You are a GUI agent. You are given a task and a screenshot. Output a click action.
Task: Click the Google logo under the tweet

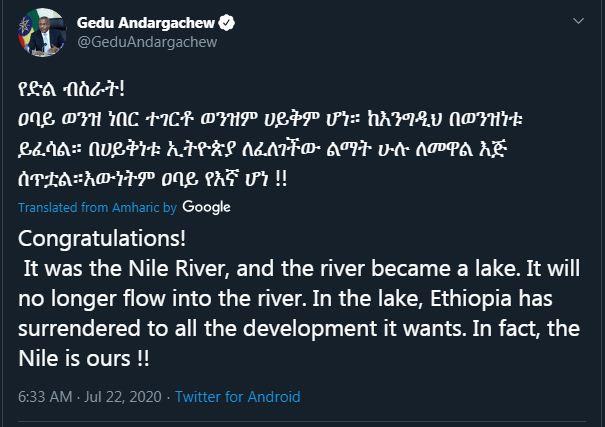point(207,207)
